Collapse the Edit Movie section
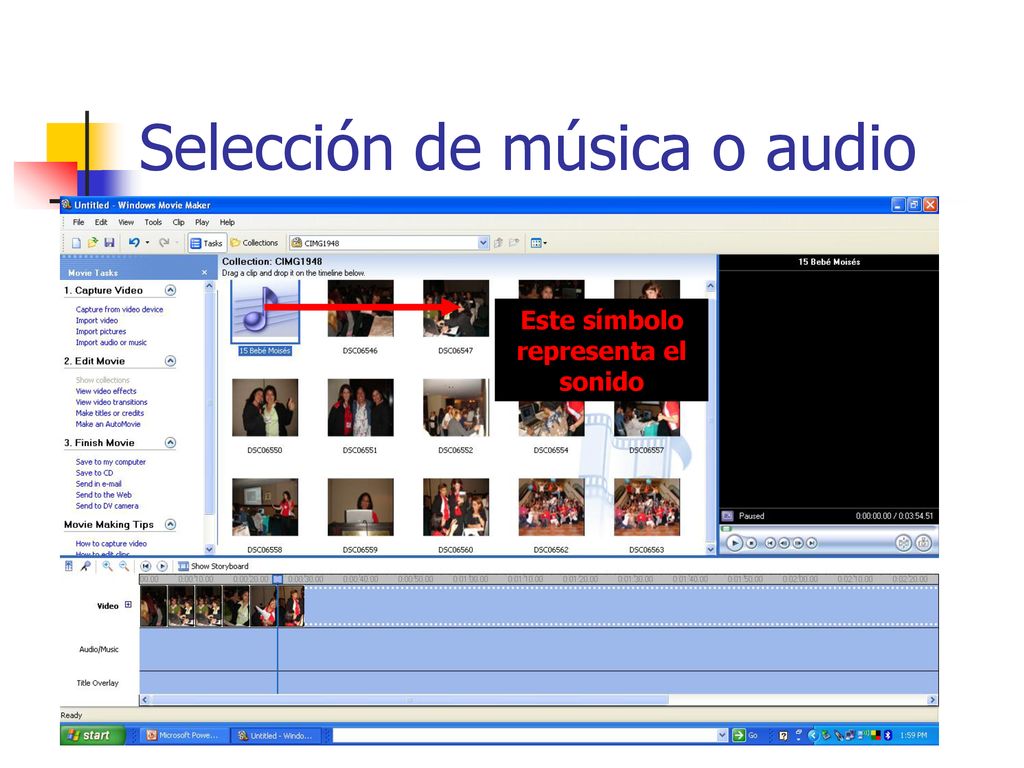 click(x=170, y=360)
